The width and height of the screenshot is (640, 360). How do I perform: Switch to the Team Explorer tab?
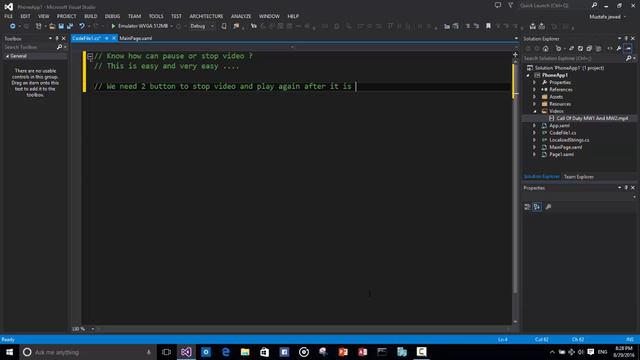[579, 177]
